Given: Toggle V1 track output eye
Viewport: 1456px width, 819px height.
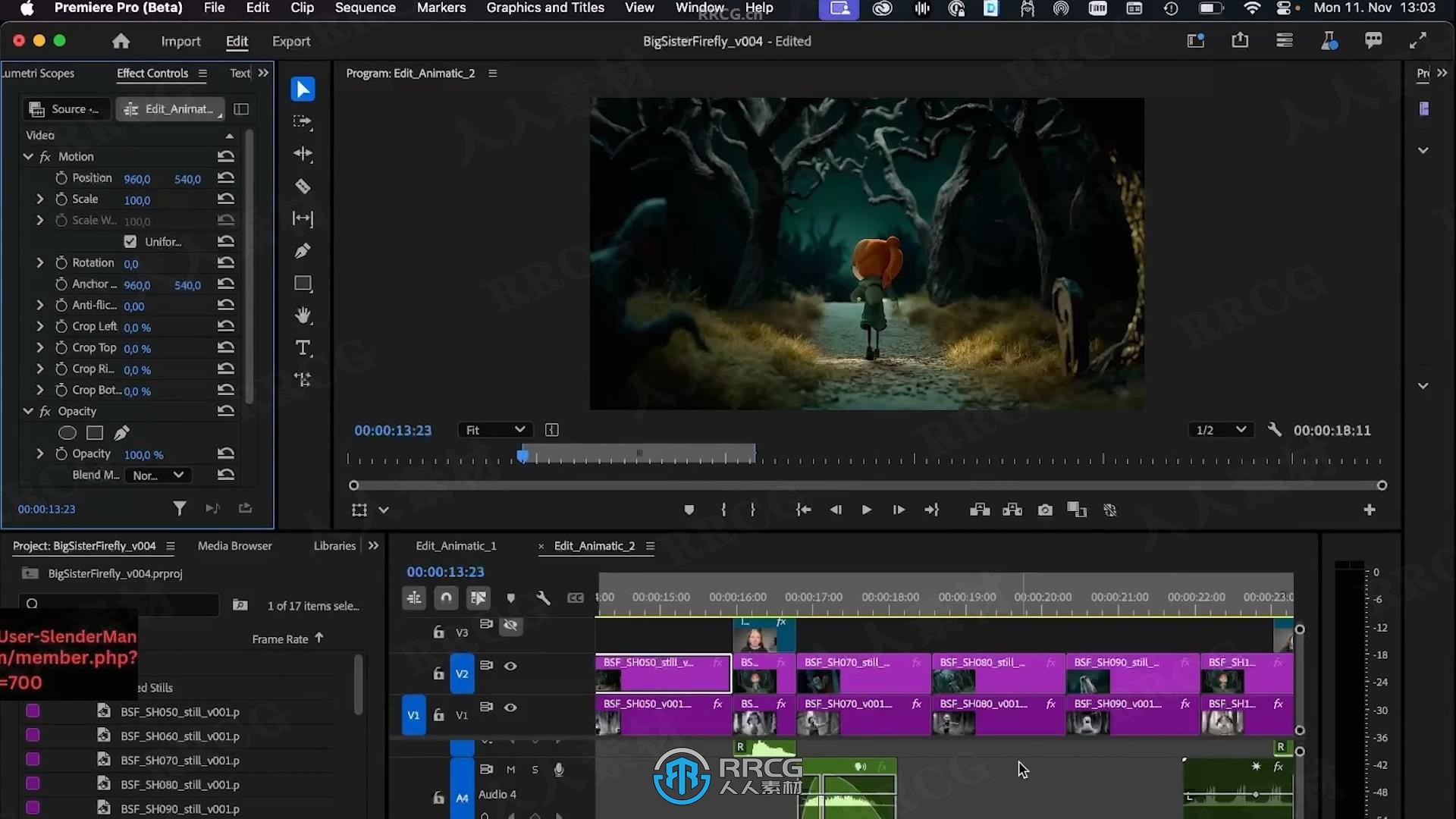Looking at the screenshot, I should coord(510,708).
